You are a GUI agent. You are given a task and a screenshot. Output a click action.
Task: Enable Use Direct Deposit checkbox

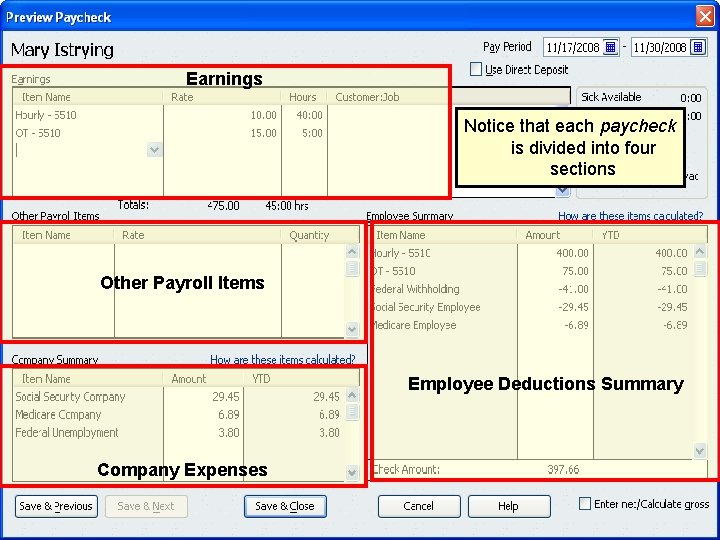(x=476, y=69)
